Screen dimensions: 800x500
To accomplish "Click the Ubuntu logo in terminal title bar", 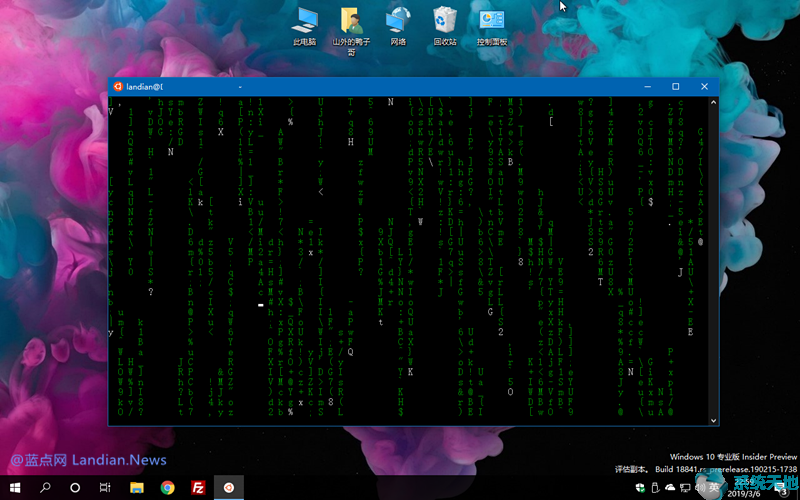I will click(x=118, y=86).
